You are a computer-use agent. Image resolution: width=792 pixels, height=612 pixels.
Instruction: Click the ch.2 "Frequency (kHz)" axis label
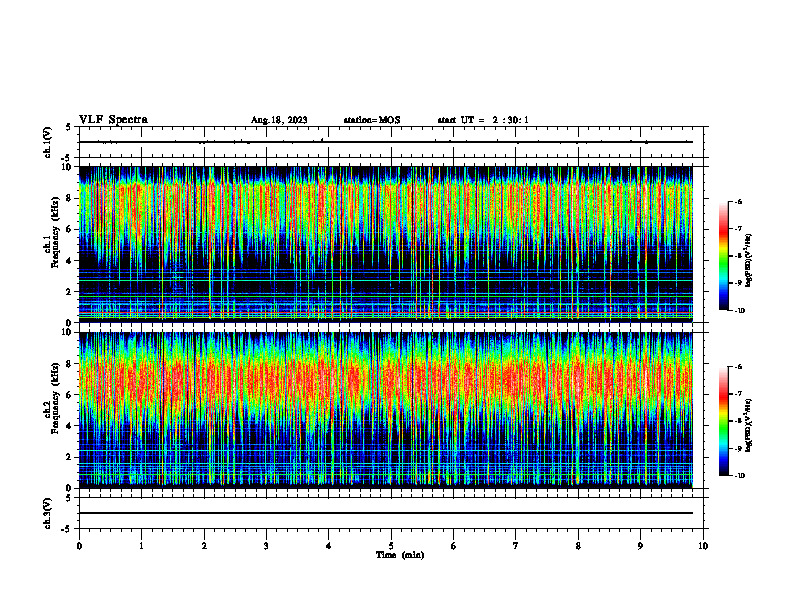[55, 398]
